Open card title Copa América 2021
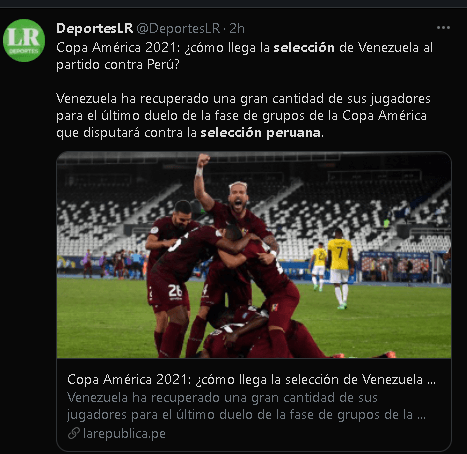This screenshot has height=454, width=467. click(x=251, y=379)
